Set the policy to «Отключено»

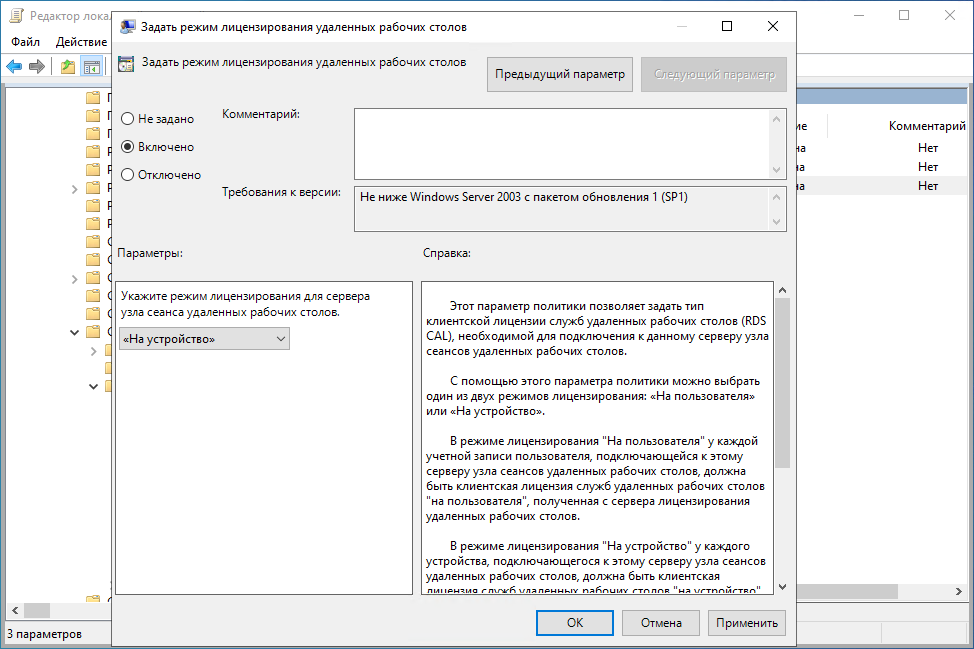161,175
